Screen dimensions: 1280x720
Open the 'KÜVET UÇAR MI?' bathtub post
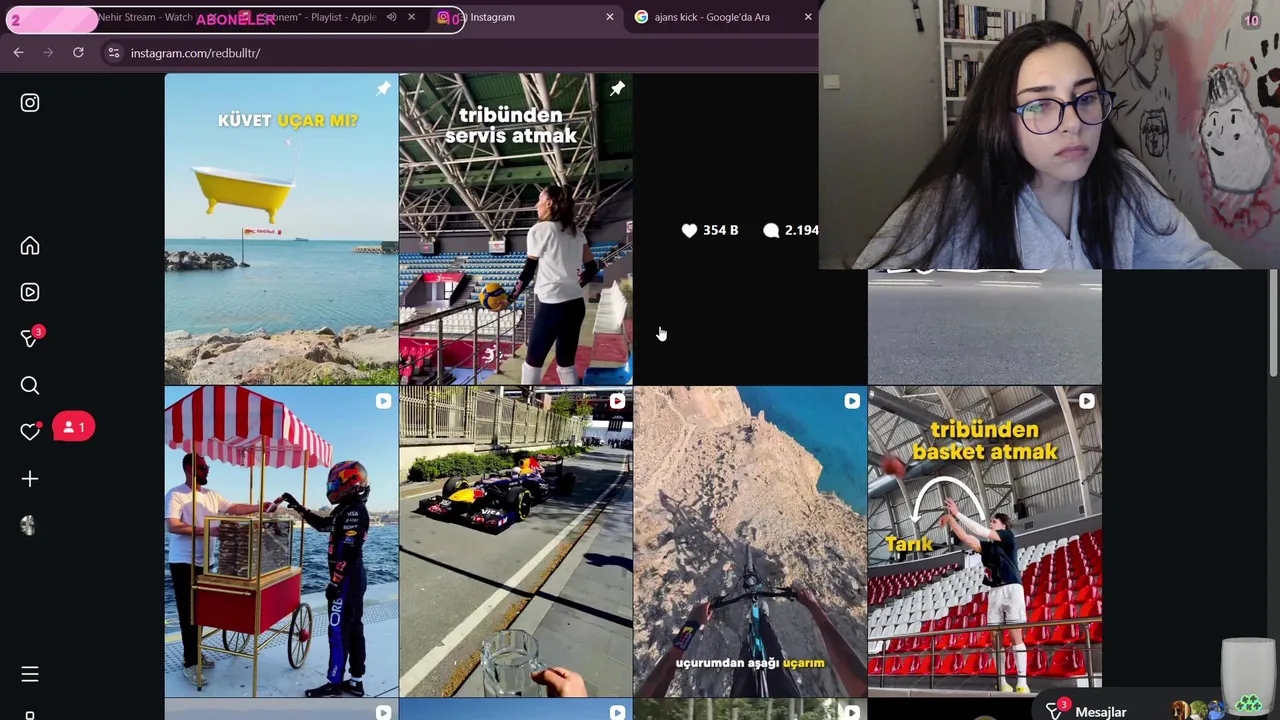281,229
